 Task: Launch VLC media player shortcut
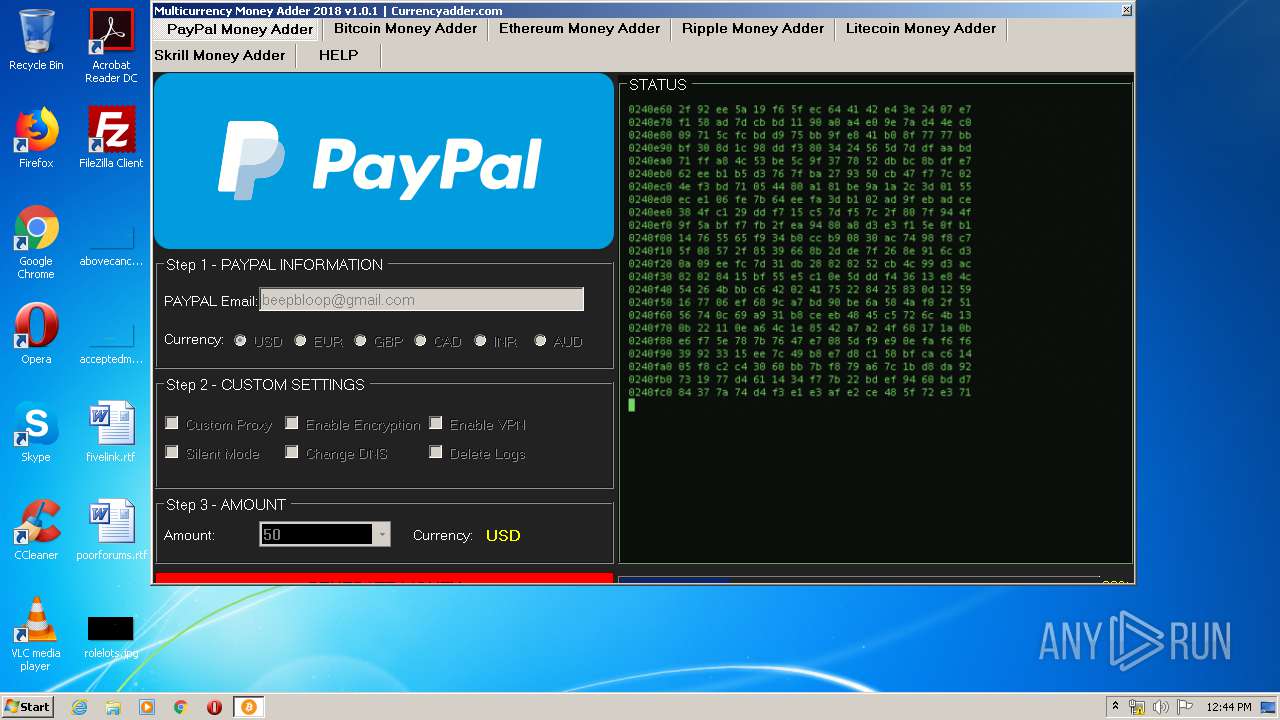pyautogui.click(x=36, y=634)
